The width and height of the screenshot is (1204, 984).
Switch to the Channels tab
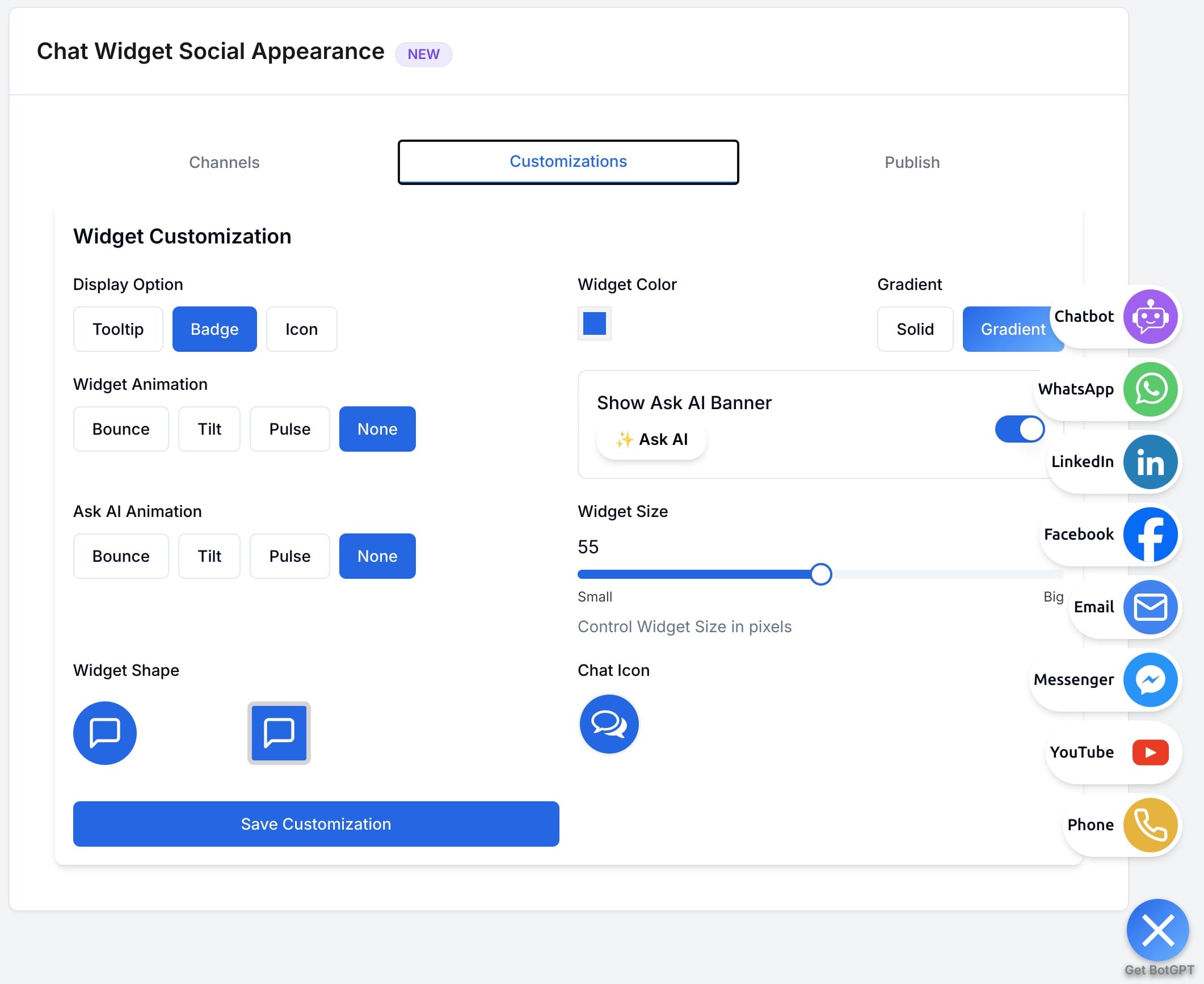pos(225,162)
